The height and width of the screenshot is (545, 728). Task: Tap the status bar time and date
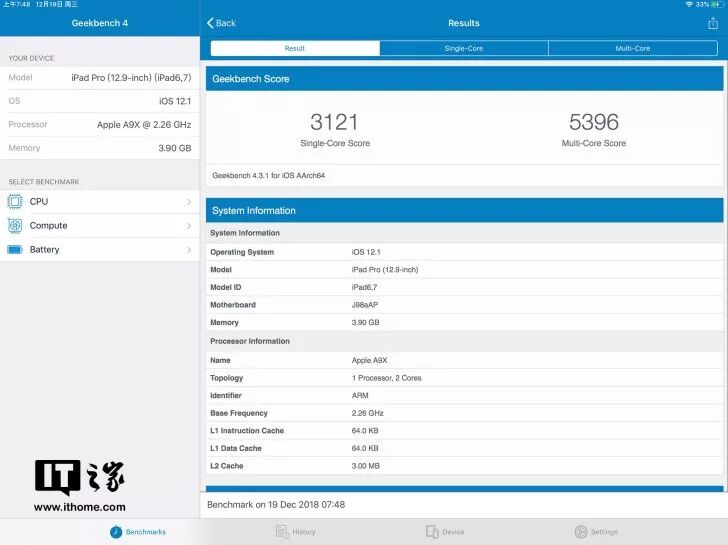tap(40, 4)
